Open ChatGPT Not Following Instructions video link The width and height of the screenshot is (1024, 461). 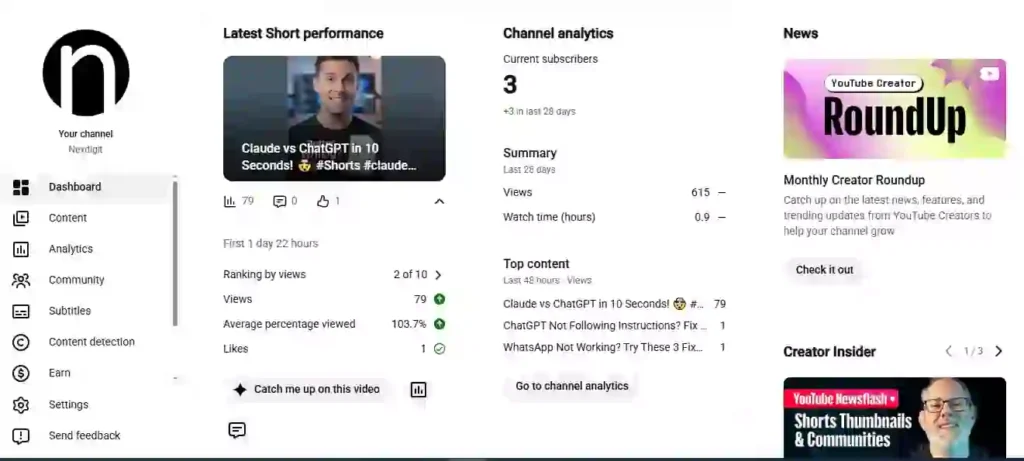605,325
